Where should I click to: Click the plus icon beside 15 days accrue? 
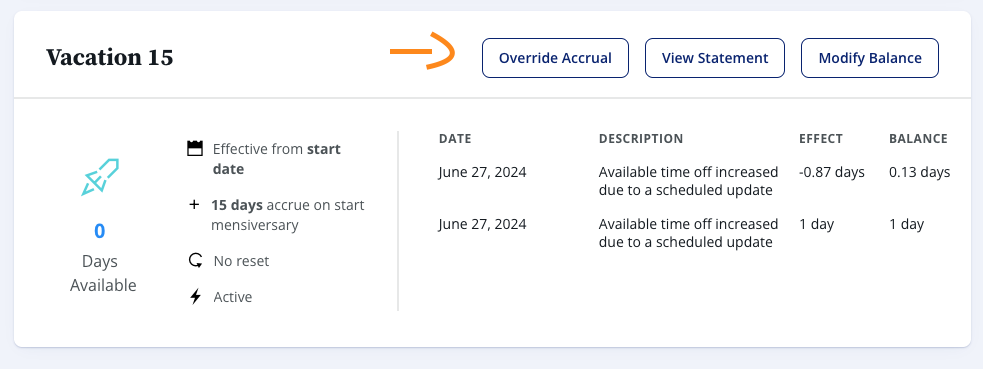point(194,204)
